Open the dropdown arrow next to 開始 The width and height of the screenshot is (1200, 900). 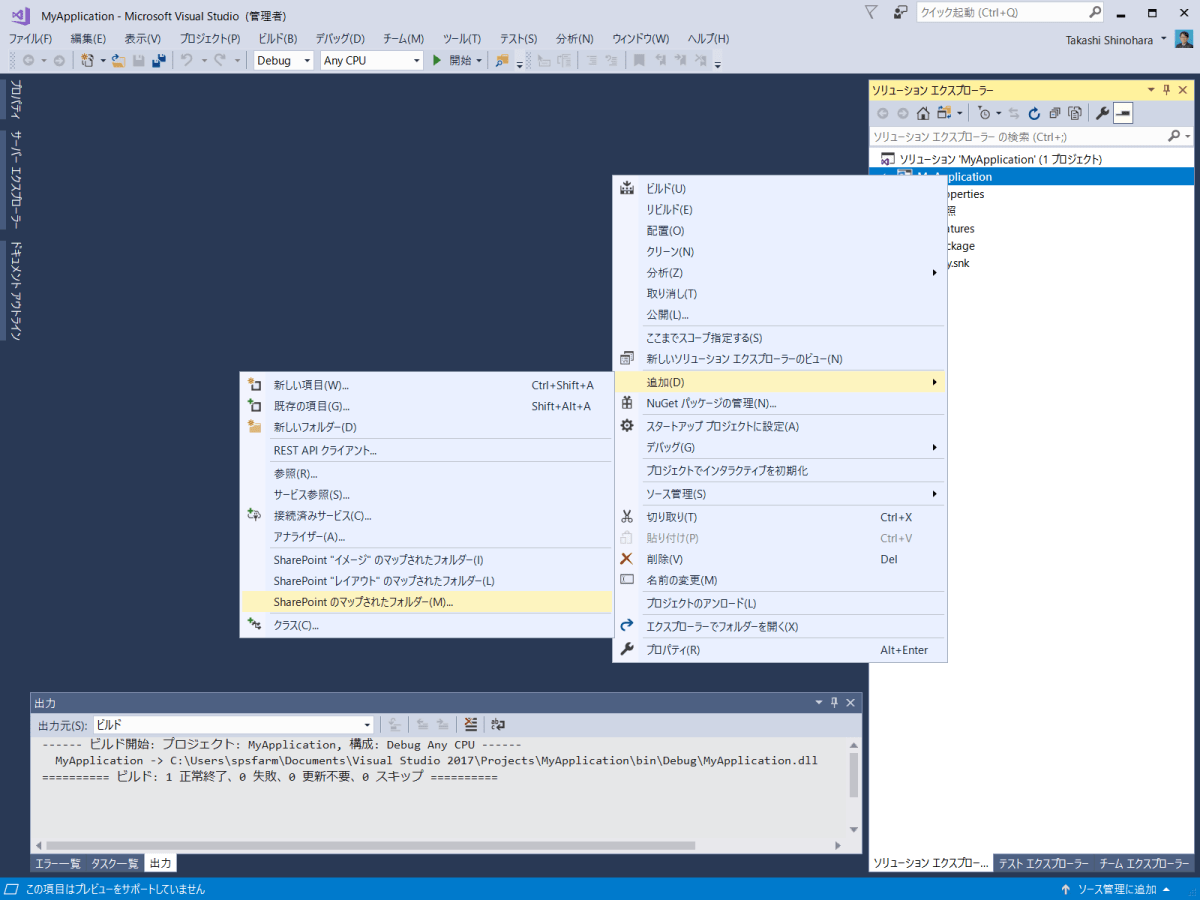click(x=478, y=60)
